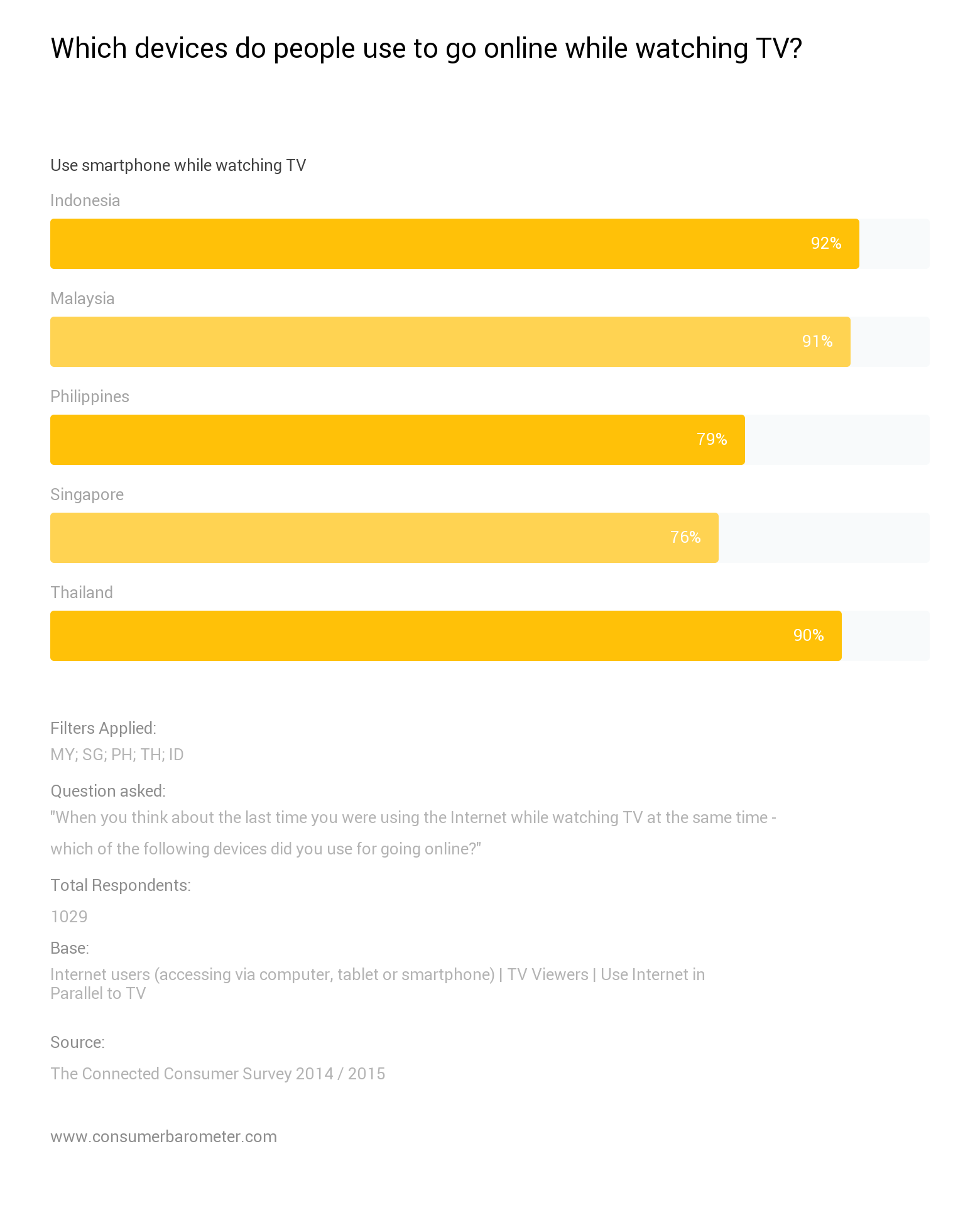
Task: Click the Total Respondents number 1029
Action: [x=69, y=917]
